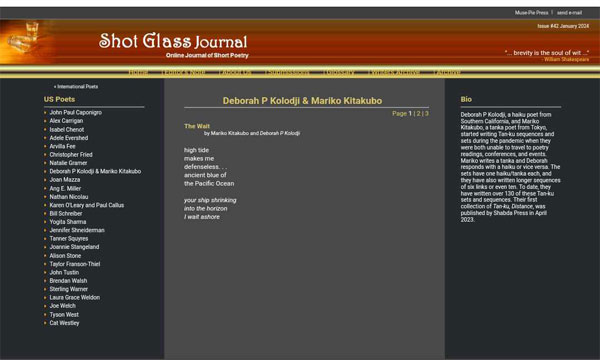Open Karen O'Leary and Paul Callus
The image size is (600, 360).
(x=87, y=205)
